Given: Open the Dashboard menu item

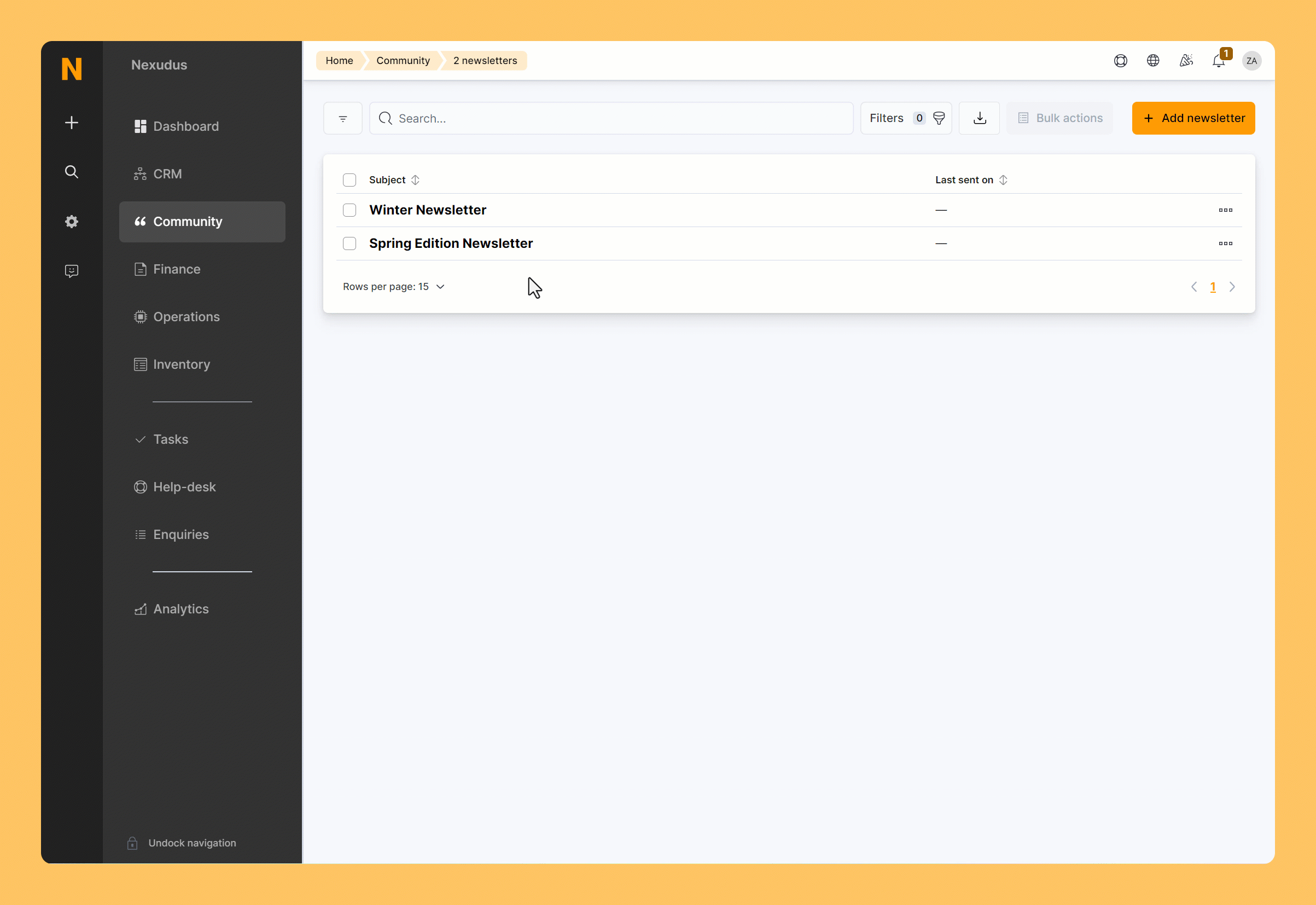Looking at the screenshot, I should (x=202, y=126).
